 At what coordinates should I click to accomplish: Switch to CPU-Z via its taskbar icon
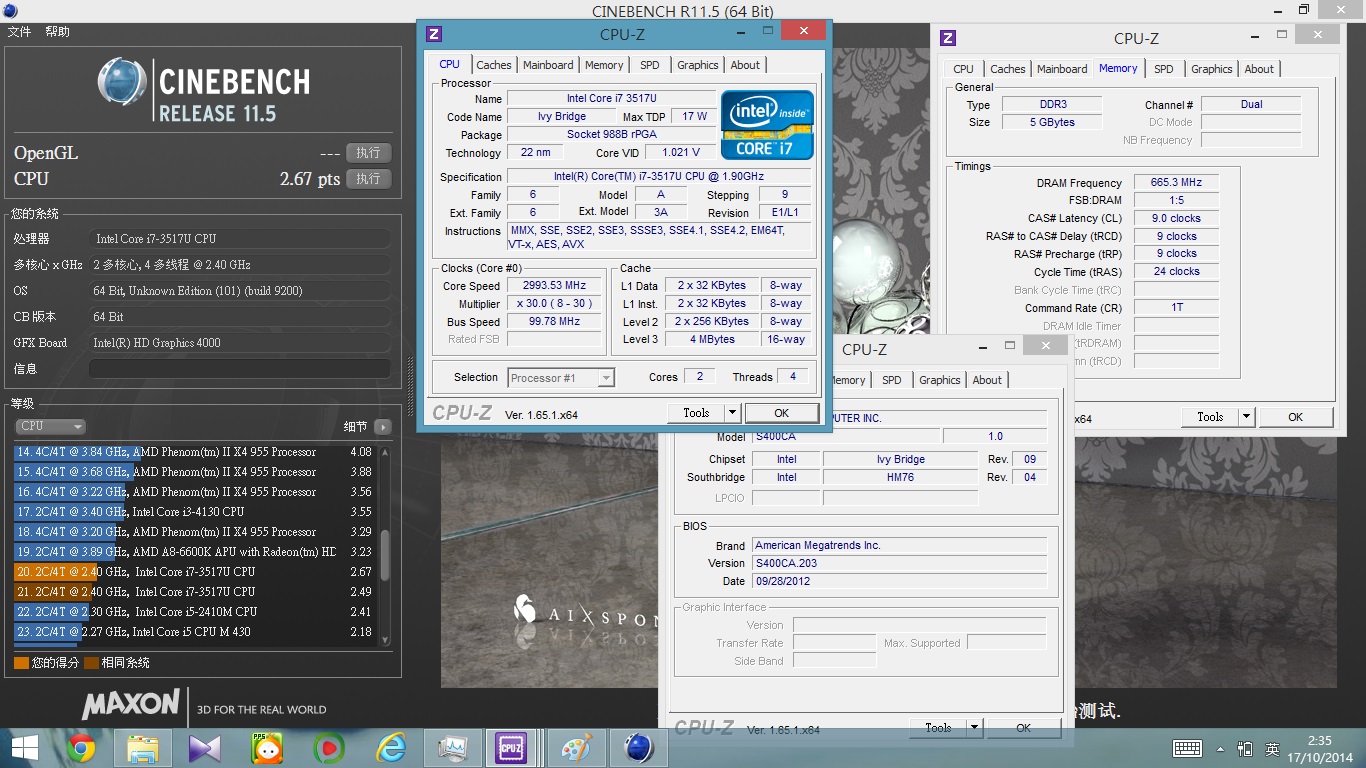coord(512,748)
